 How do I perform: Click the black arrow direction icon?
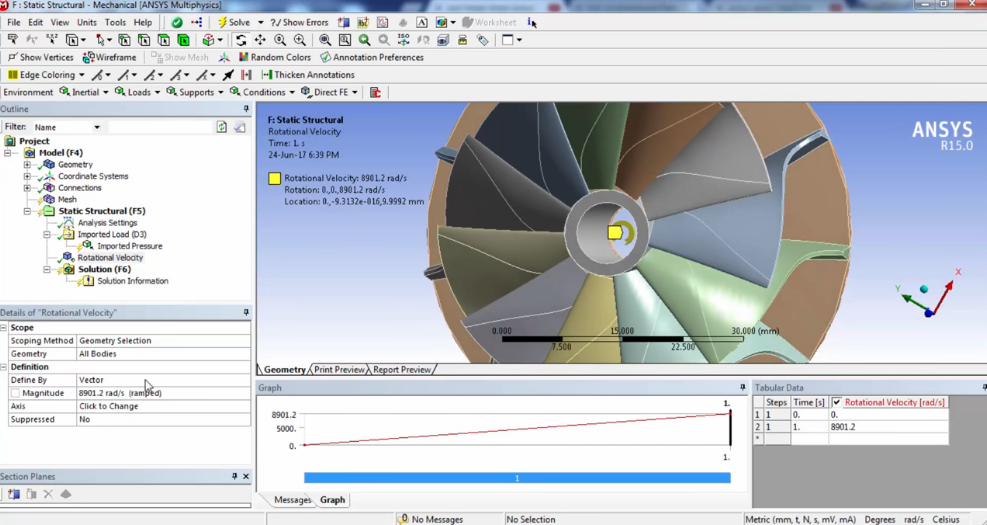click(228, 75)
